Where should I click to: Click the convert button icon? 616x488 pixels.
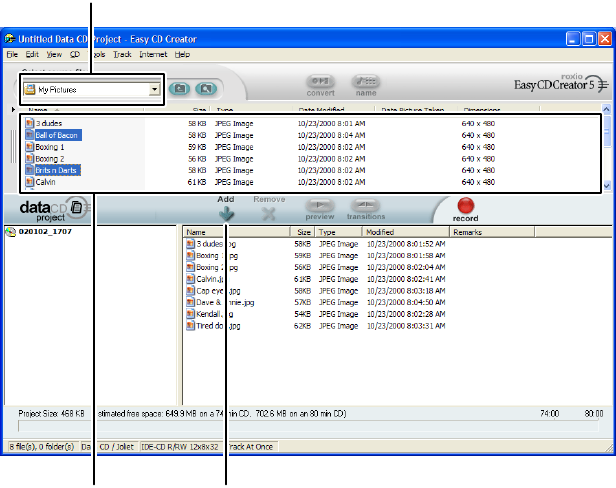321,81
